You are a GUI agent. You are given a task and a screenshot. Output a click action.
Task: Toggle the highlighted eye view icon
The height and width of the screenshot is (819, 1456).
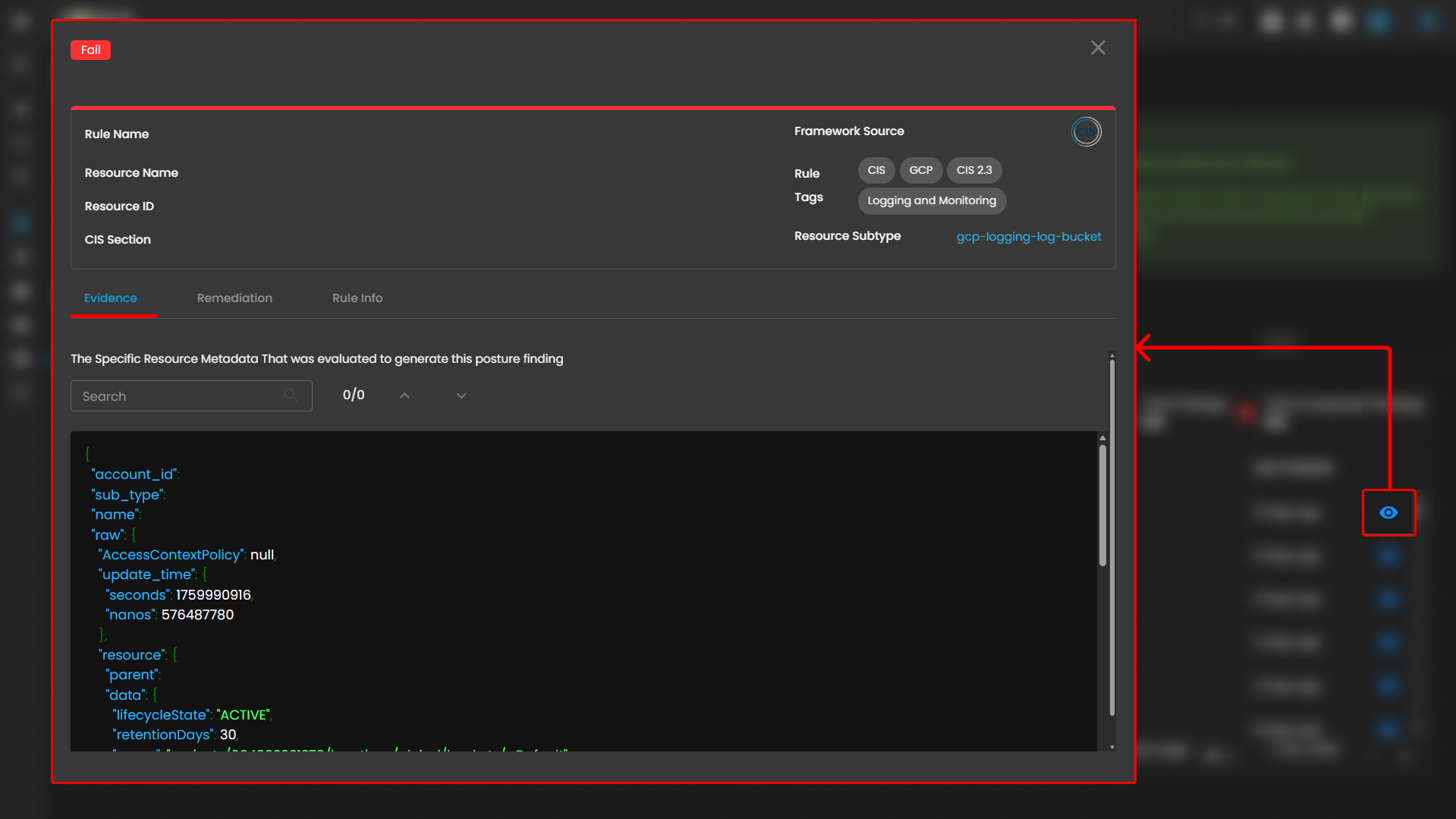(x=1388, y=513)
